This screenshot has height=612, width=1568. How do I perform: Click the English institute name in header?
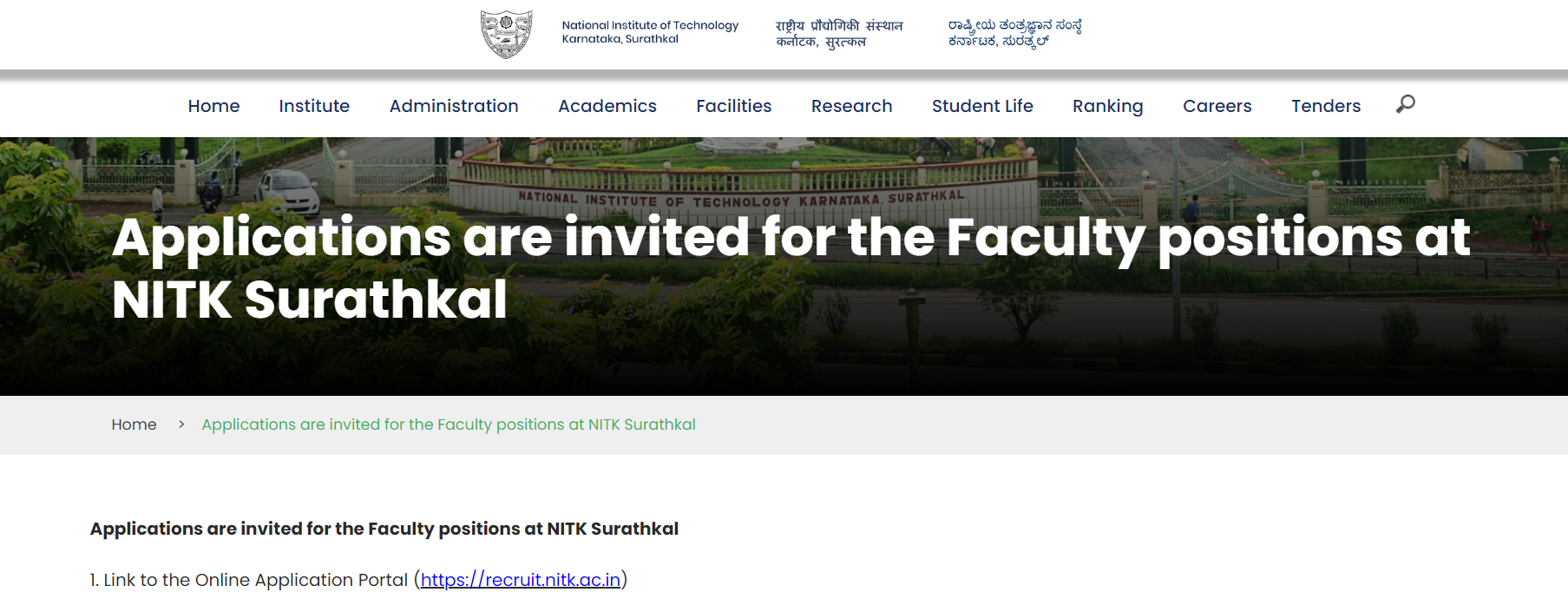pos(650,32)
